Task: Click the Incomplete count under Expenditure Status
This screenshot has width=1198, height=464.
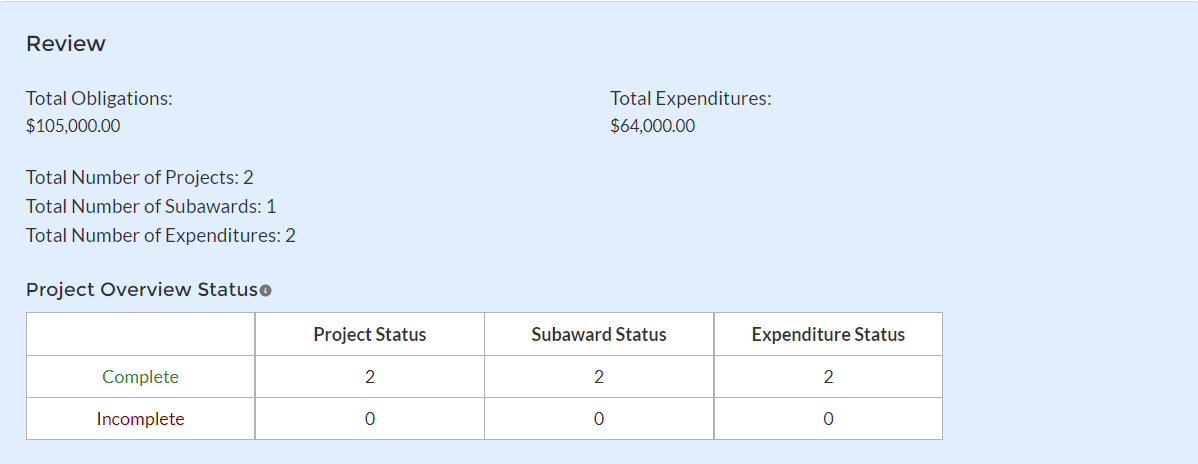Action: click(828, 419)
